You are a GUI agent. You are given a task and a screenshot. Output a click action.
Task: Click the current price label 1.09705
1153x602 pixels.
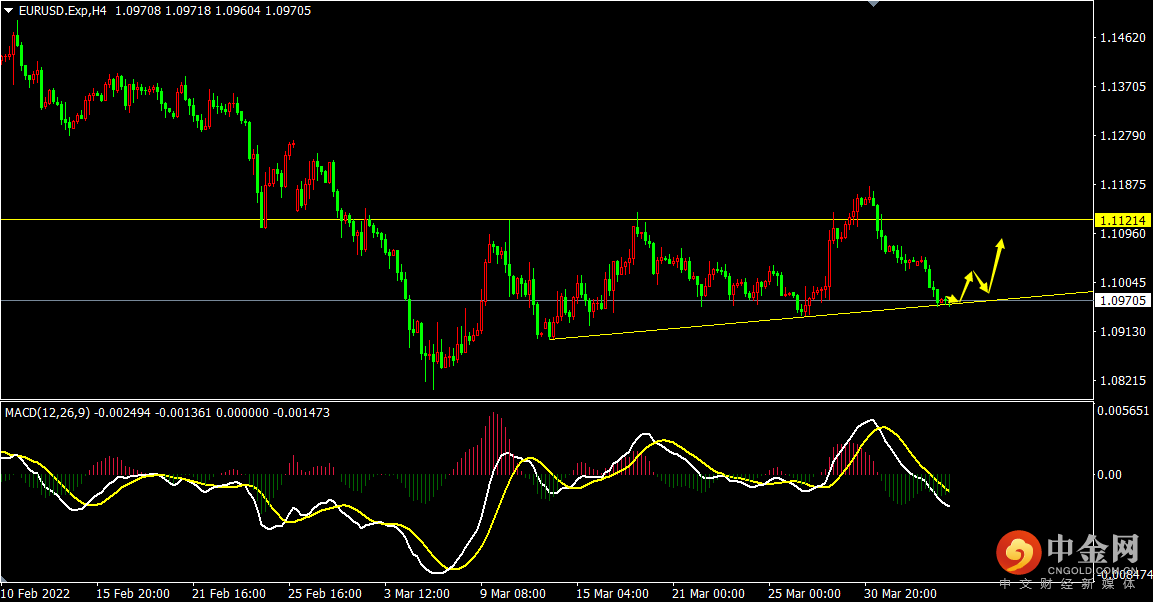[1122, 301]
